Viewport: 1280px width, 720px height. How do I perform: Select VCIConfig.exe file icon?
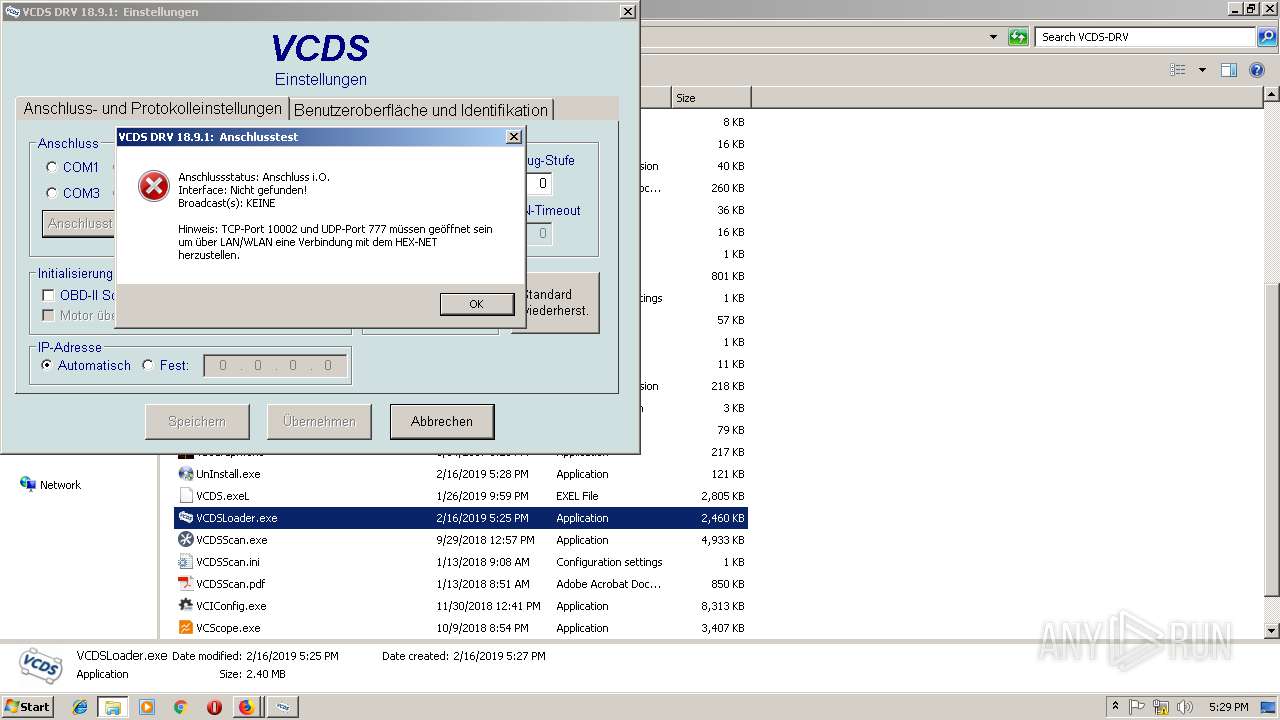tap(186, 606)
